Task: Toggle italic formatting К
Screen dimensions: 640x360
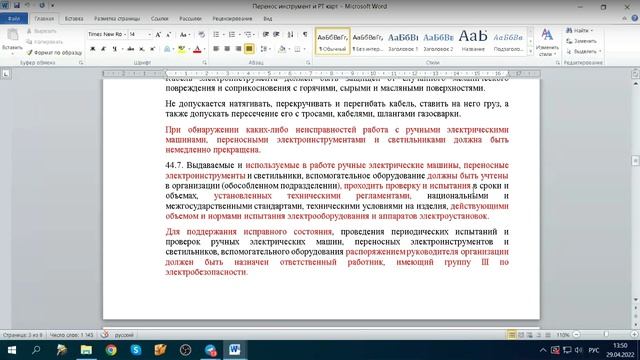Action: 103,49
